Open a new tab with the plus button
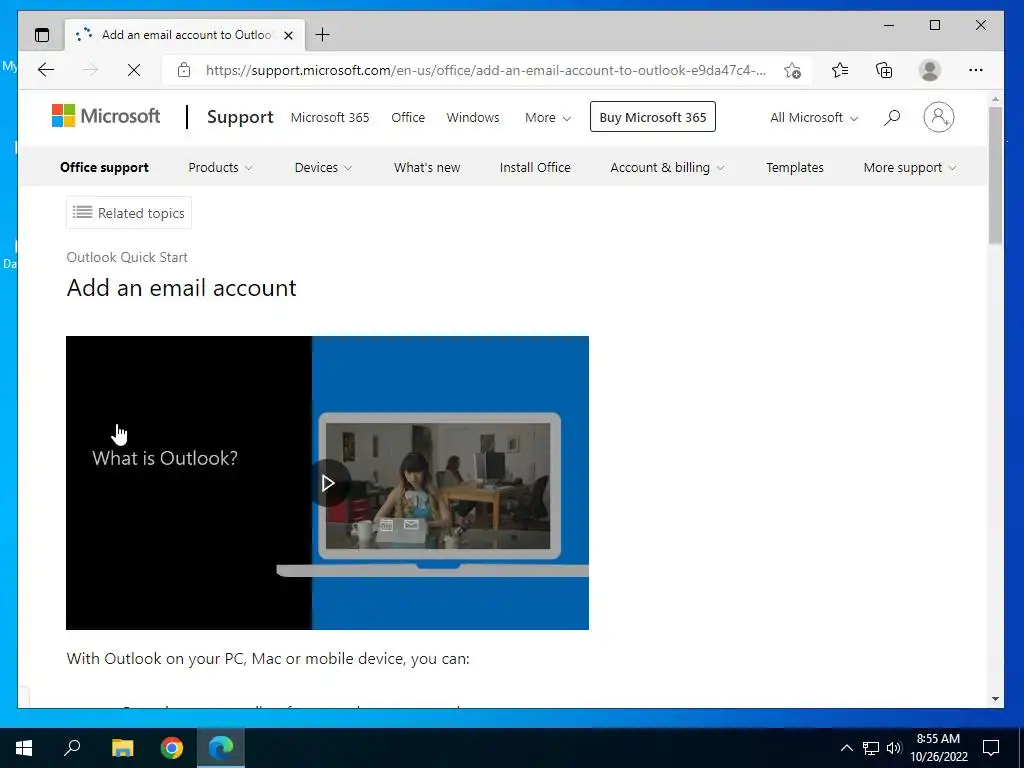The height and width of the screenshot is (768, 1024). [x=322, y=35]
